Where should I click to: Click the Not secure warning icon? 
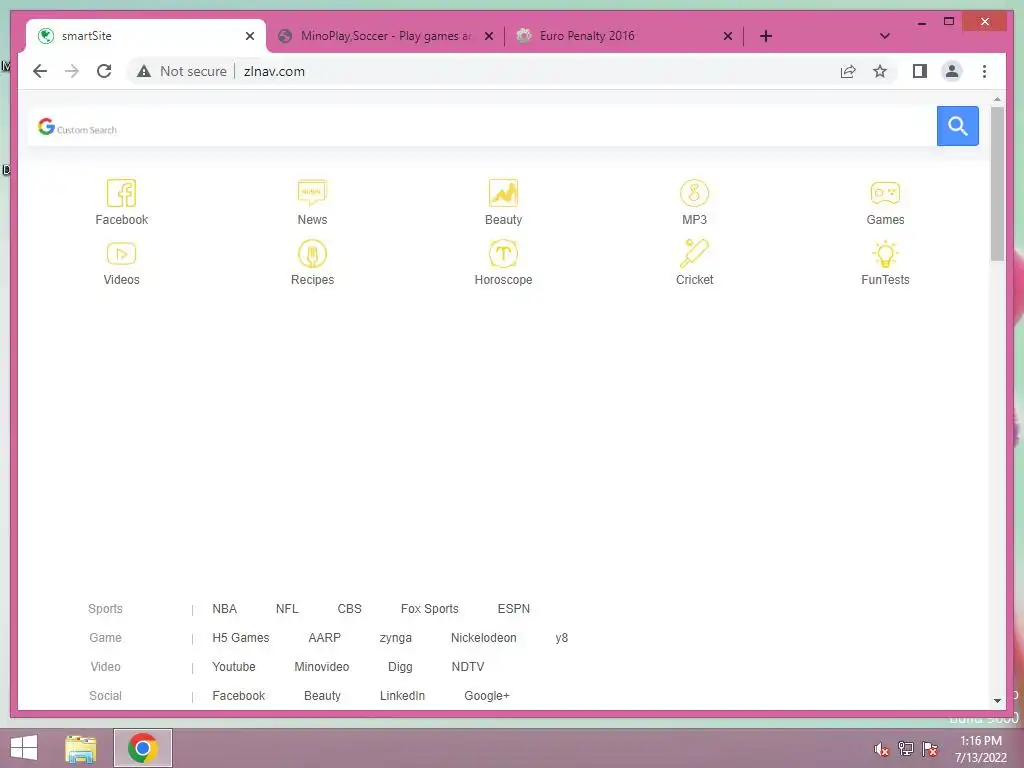144,71
